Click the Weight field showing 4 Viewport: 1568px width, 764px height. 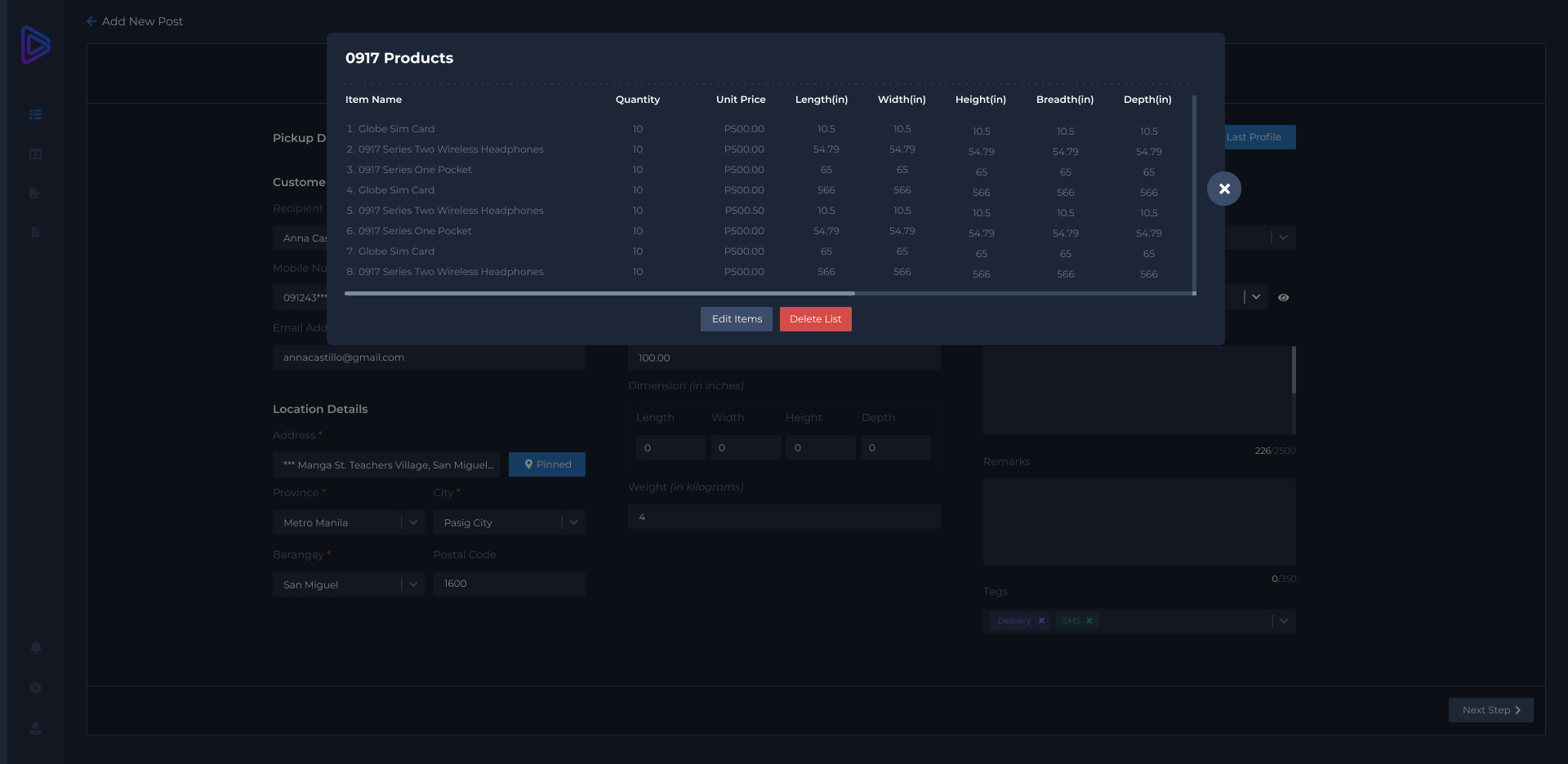point(784,517)
